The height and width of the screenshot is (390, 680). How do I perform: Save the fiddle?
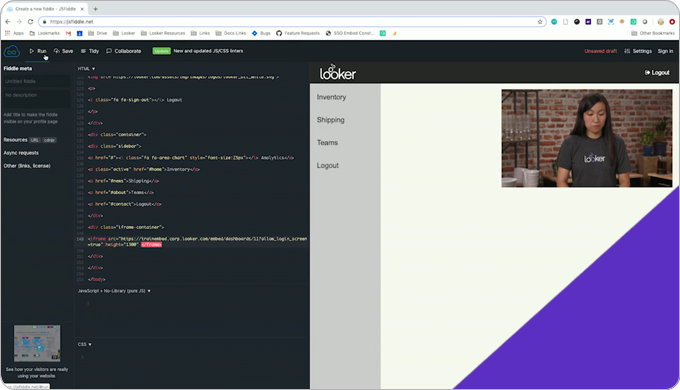pos(63,51)
